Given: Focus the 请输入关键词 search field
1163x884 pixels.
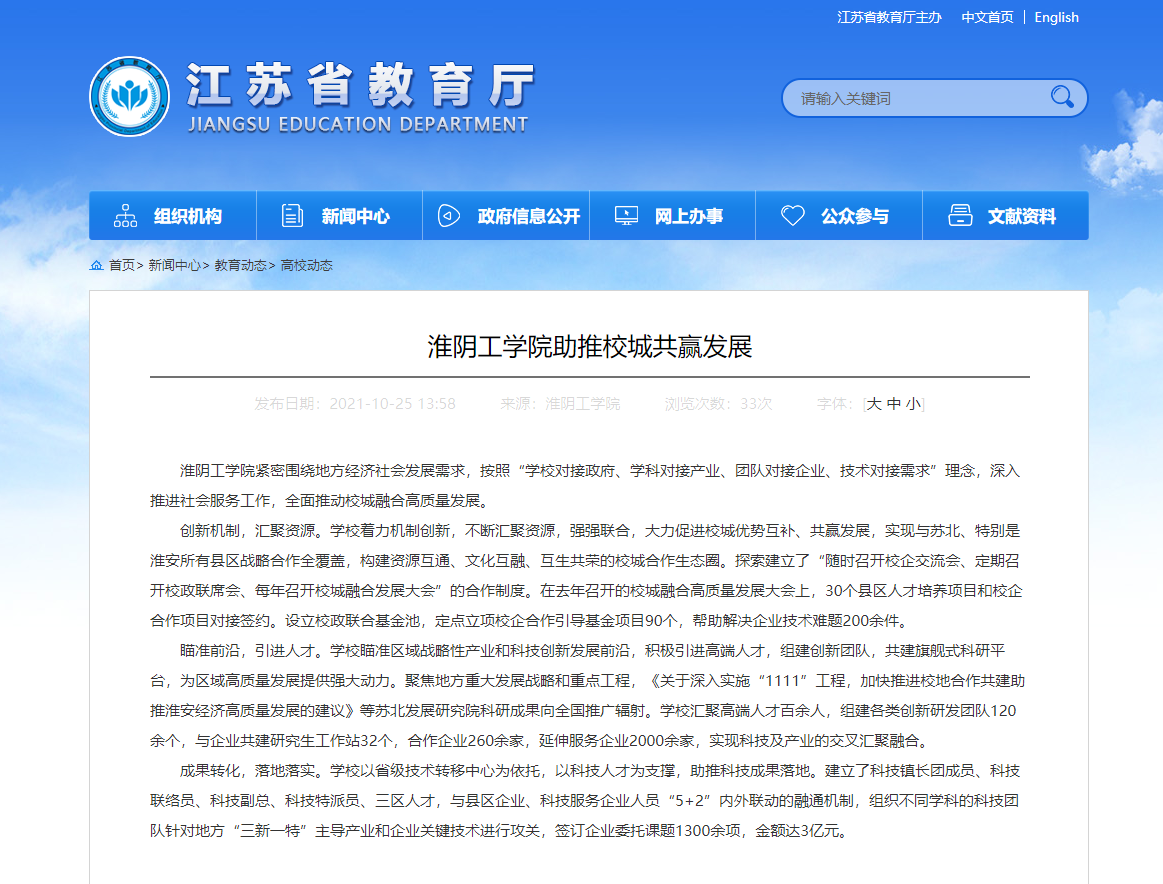Looking at the screenshot, I should [x=915, y=98].
